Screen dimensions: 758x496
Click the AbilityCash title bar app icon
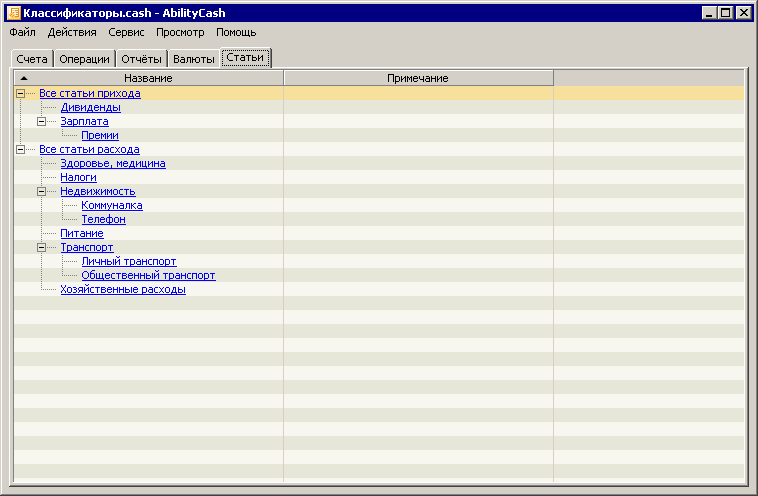click(x=13, y=13)
